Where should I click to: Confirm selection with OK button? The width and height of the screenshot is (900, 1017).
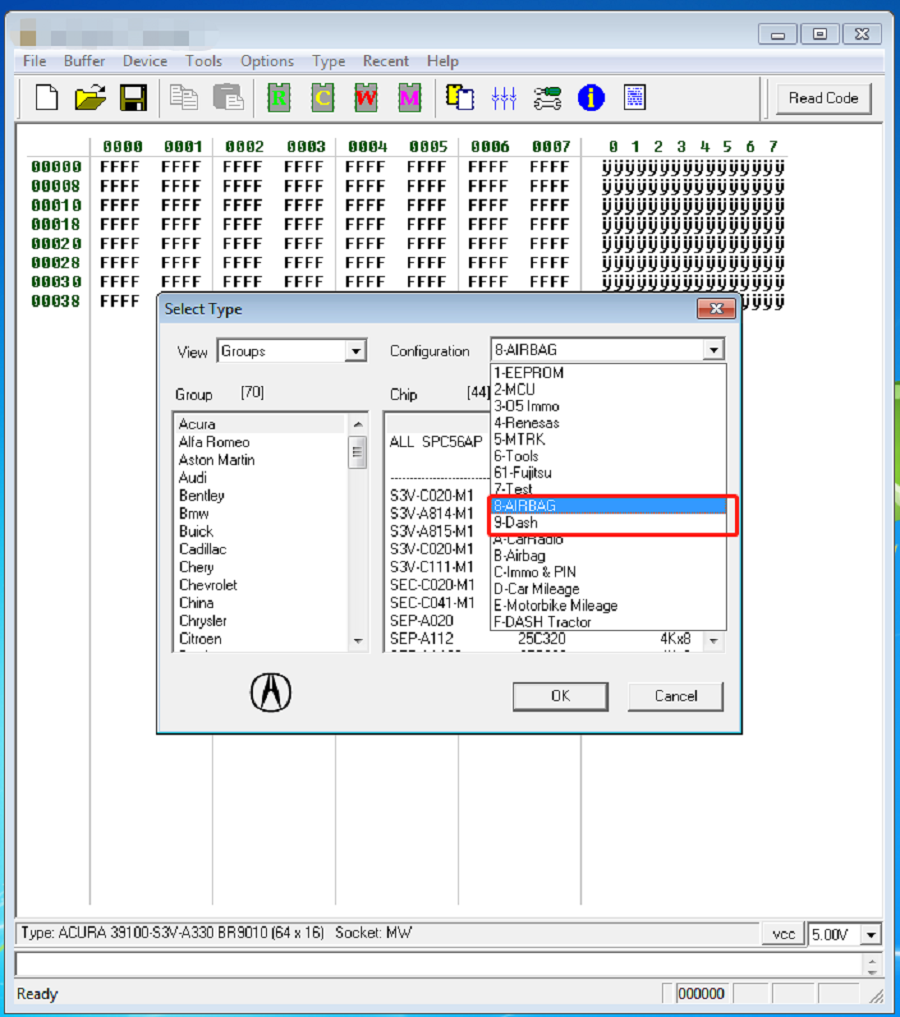pos(560,696)
